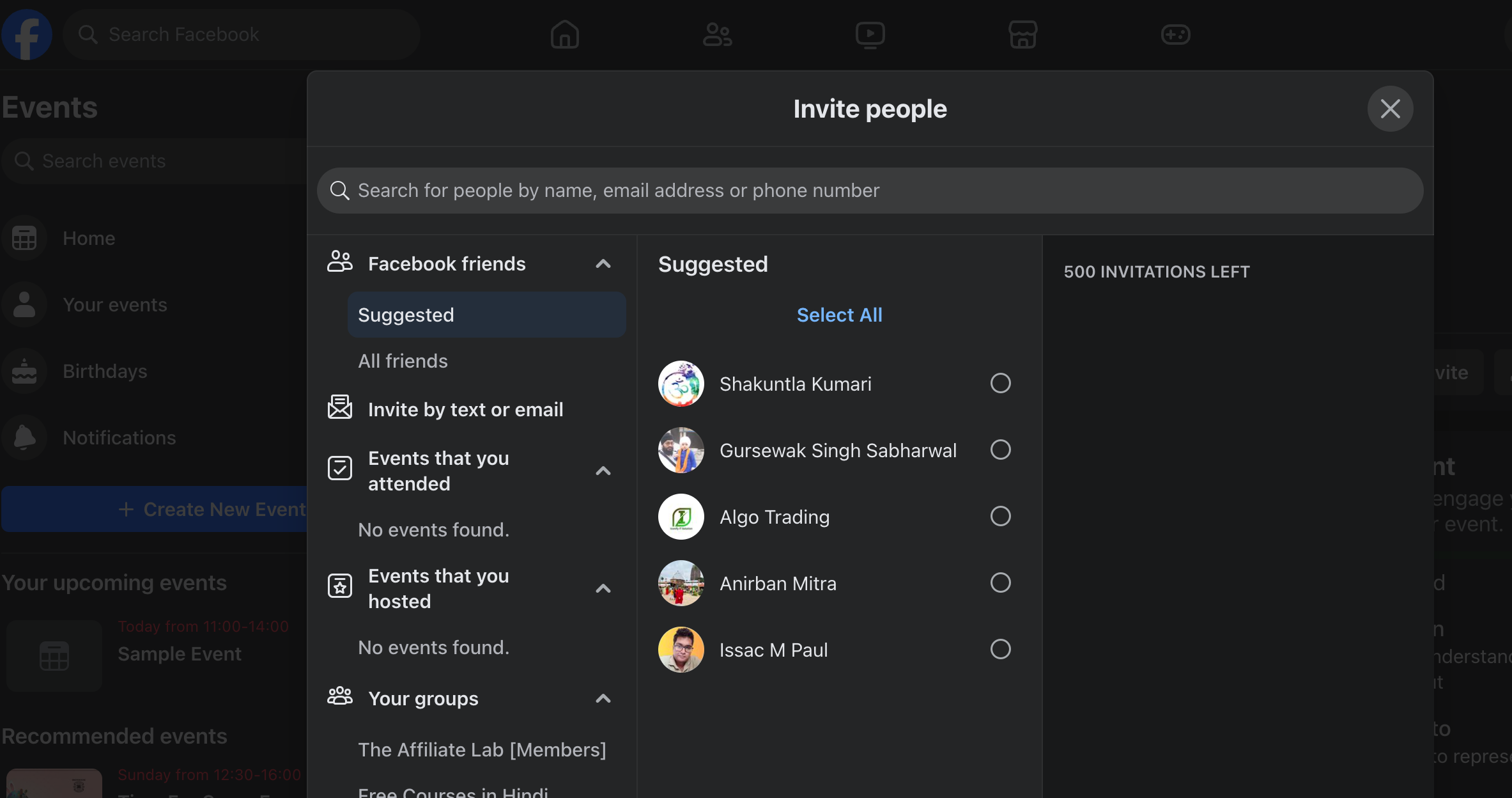Click the Your events person icon
Screen dimensions: 1512x798
pyautogui.click(x=24, y=305)
